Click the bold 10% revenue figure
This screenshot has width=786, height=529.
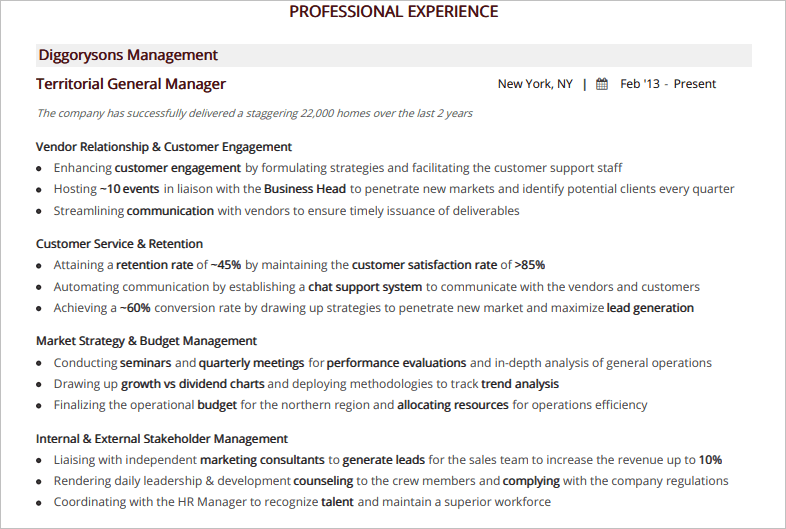tap(710, 460)
